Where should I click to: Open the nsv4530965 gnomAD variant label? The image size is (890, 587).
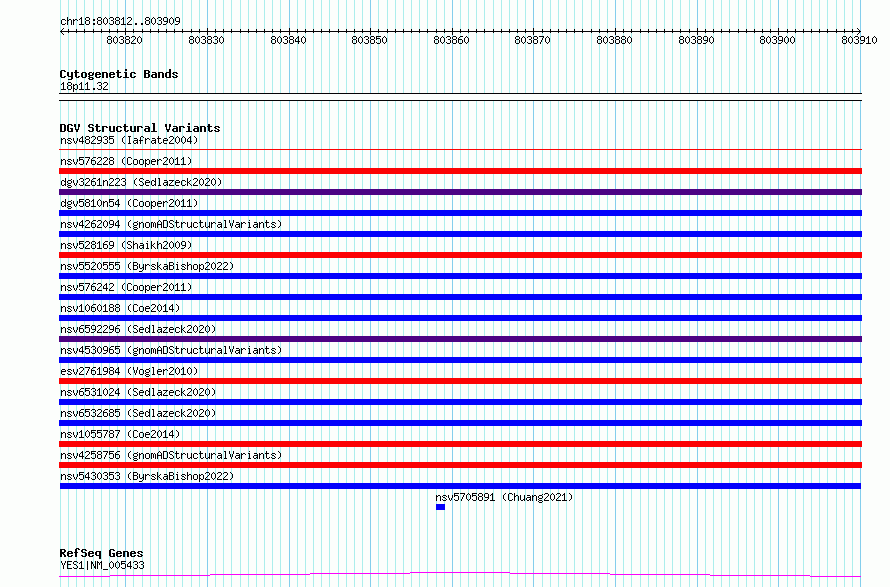click(171, 350)
